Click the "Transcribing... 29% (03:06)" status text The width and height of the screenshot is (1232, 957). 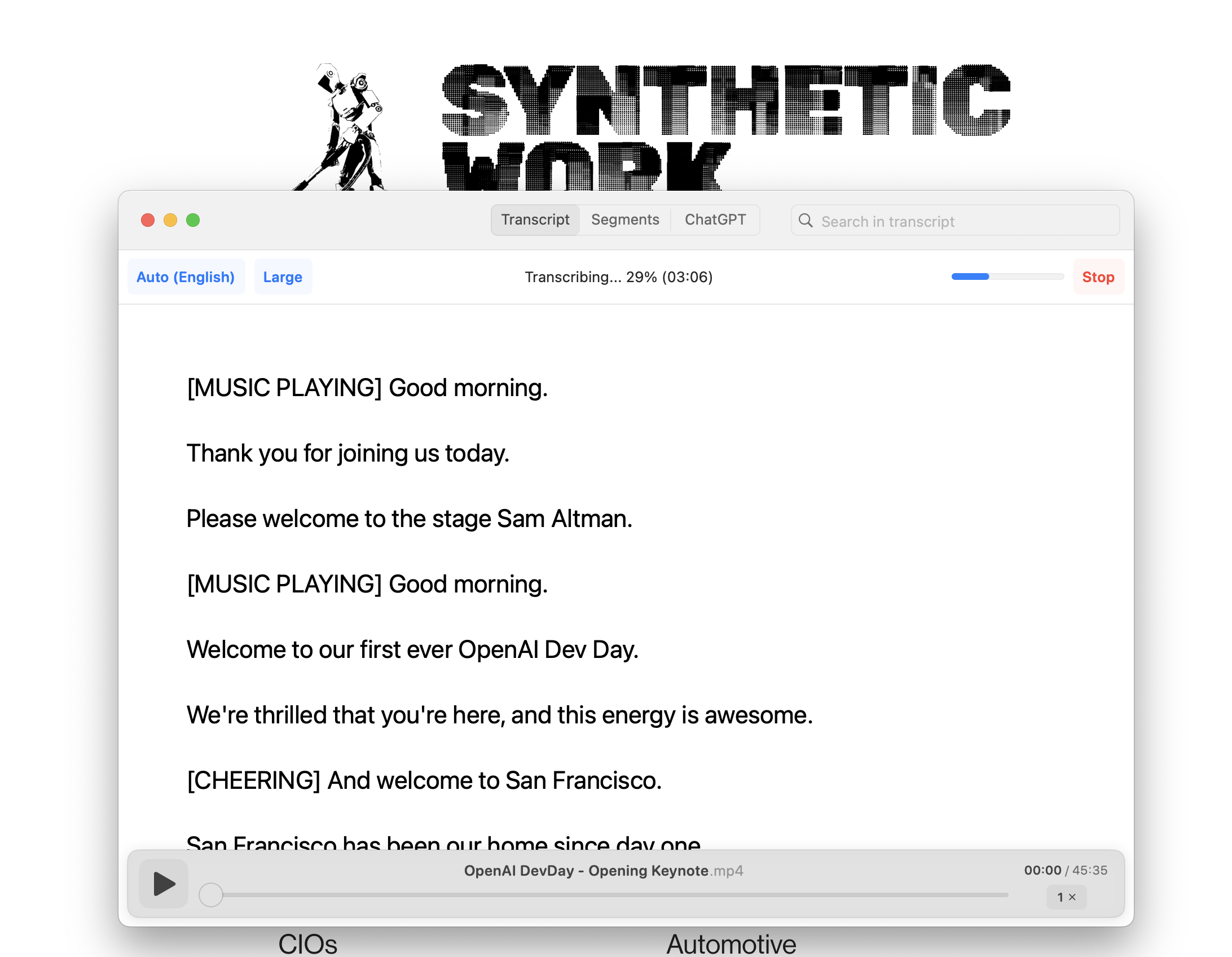point(619,277)
